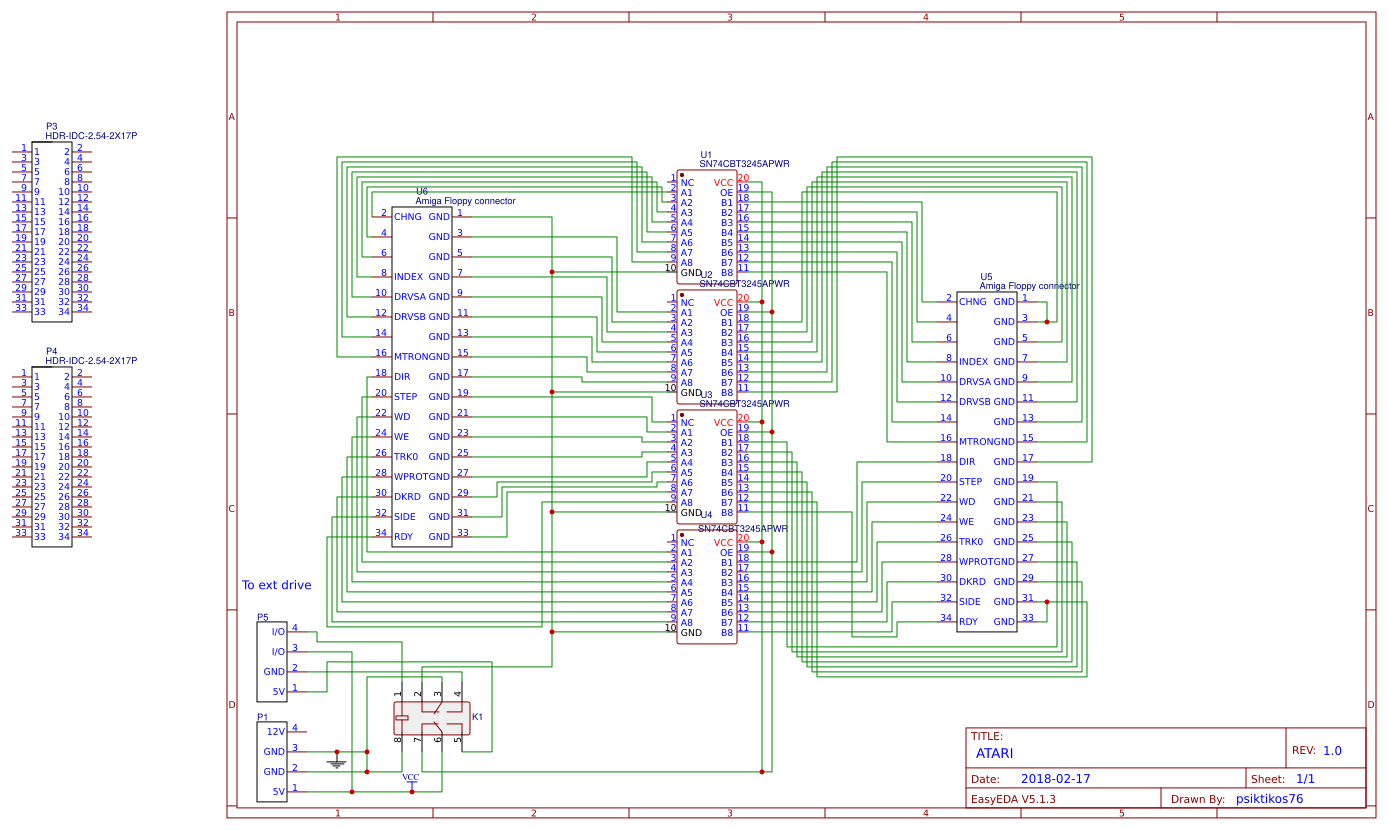Select the P1 power connector symbol
1388x829 pixels.
pos(272,760)
